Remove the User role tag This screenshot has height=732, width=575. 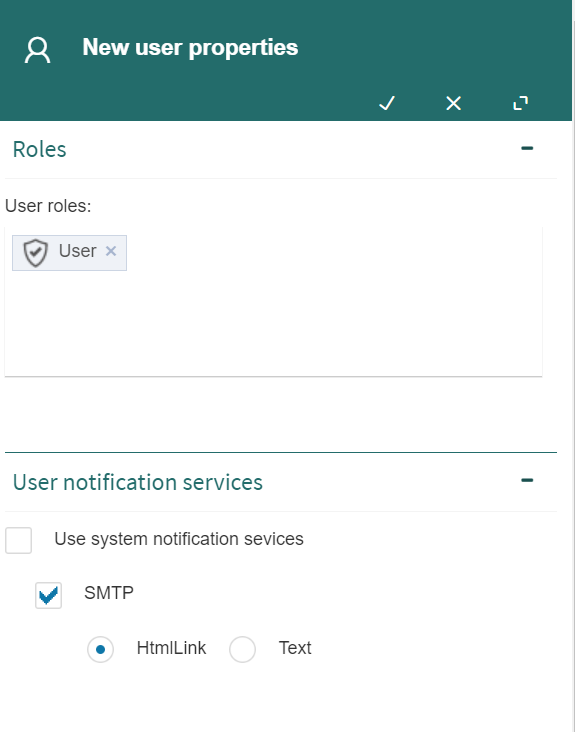pos(111,251)
